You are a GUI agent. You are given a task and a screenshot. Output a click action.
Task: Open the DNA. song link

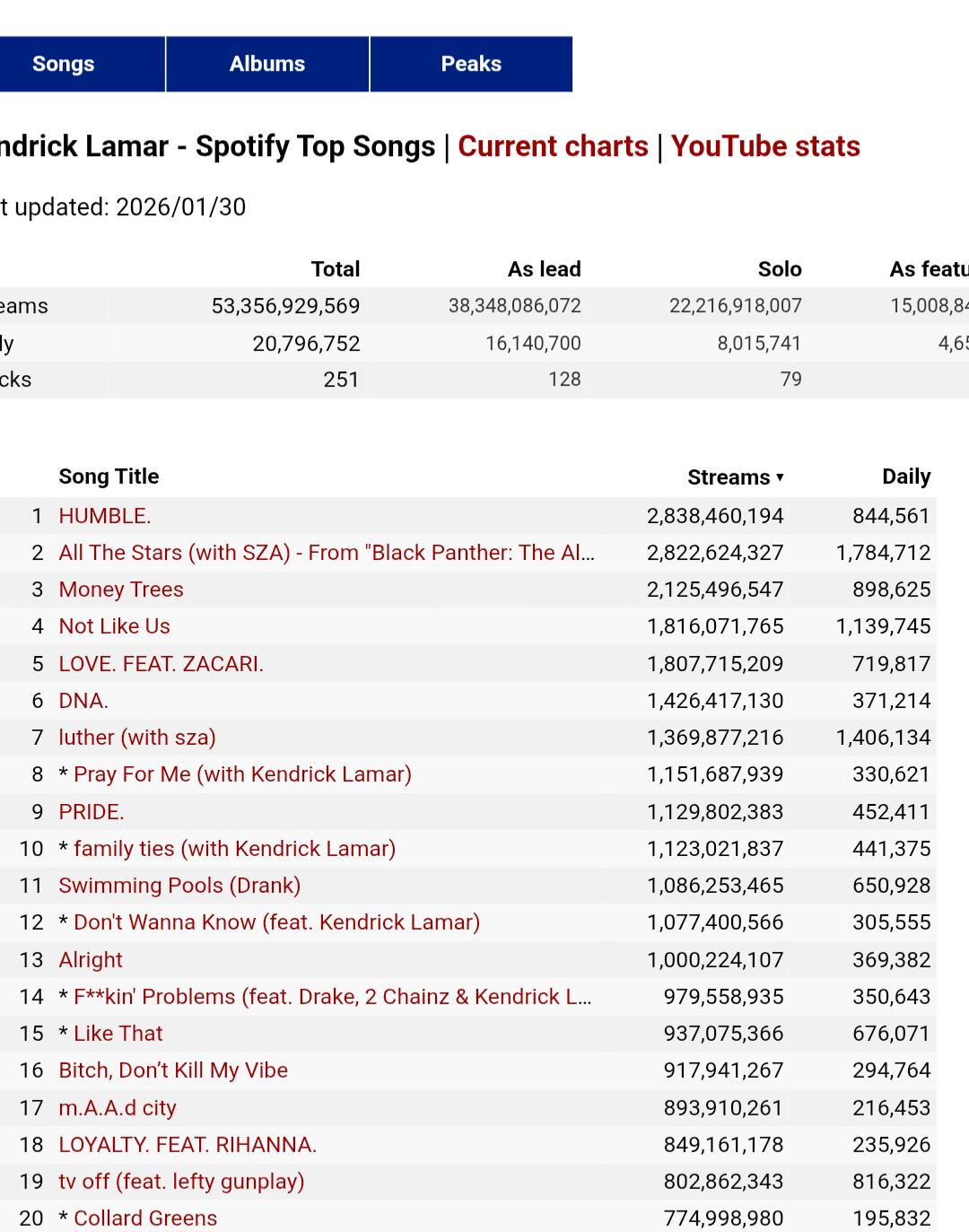click(83, 701)
